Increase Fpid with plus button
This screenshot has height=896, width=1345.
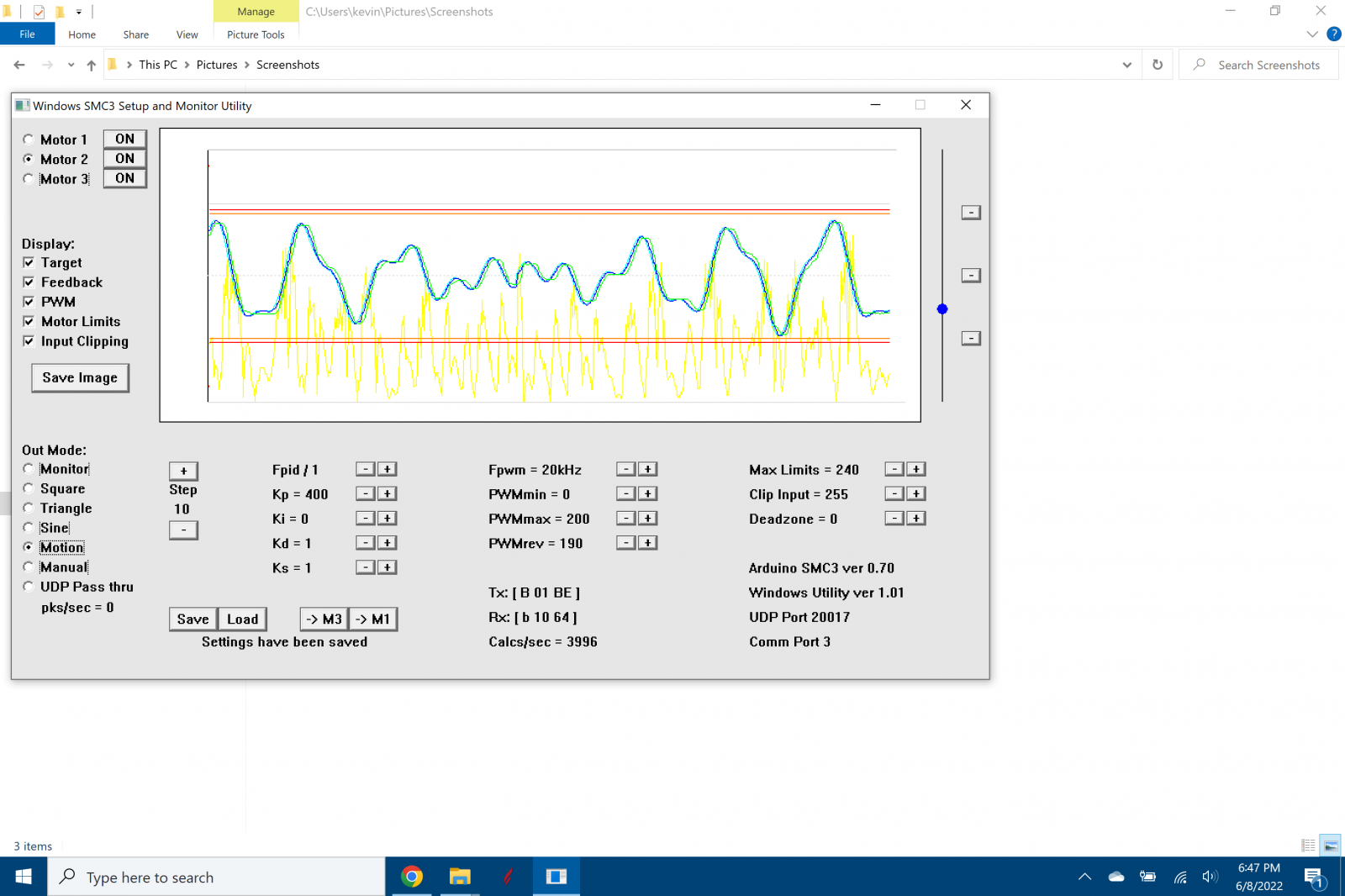(x=388, y=469)
